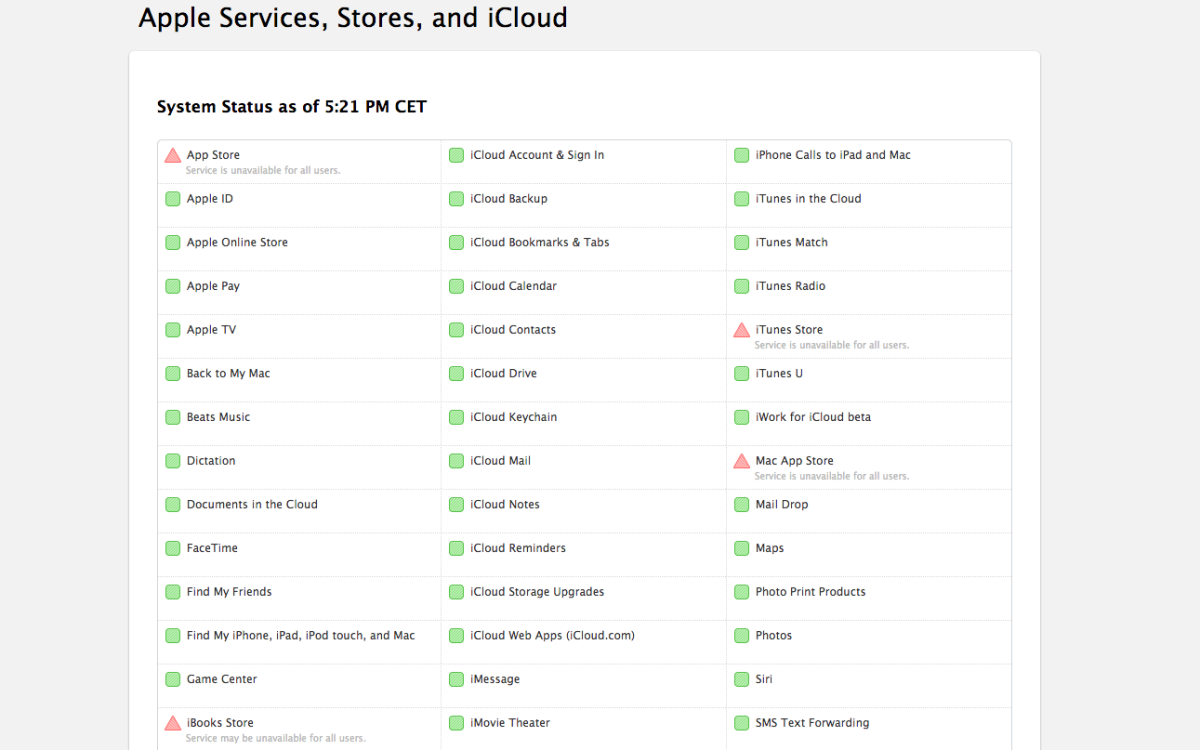Click the iTunes Store outage warning icon
The width and height of the screenshot is (1200, 750).
pos(741,330)
